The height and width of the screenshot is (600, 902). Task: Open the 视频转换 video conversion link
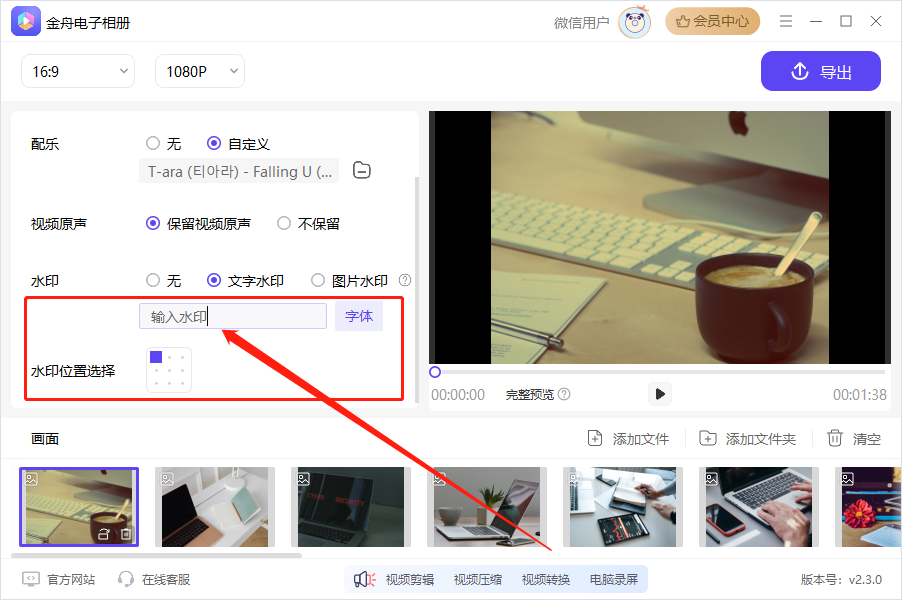(x=545, y=579)
